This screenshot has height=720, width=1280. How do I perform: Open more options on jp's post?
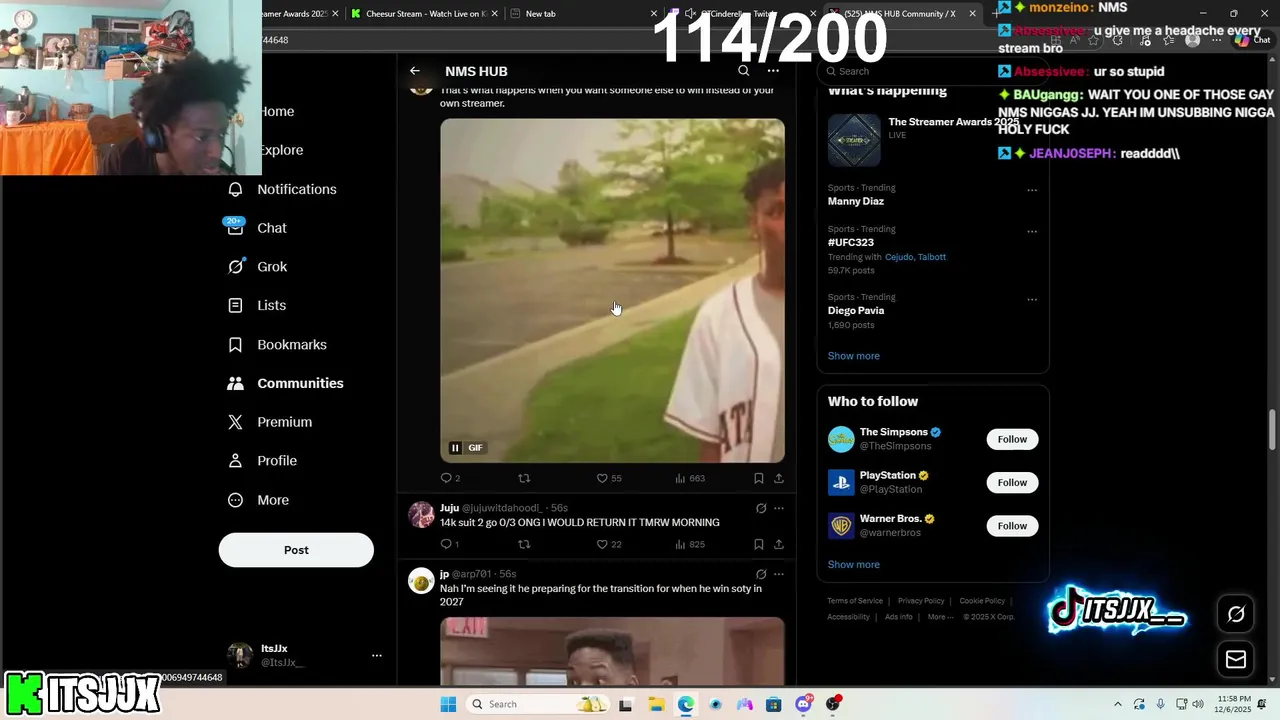pyautogui.click(x=779, y=574)
